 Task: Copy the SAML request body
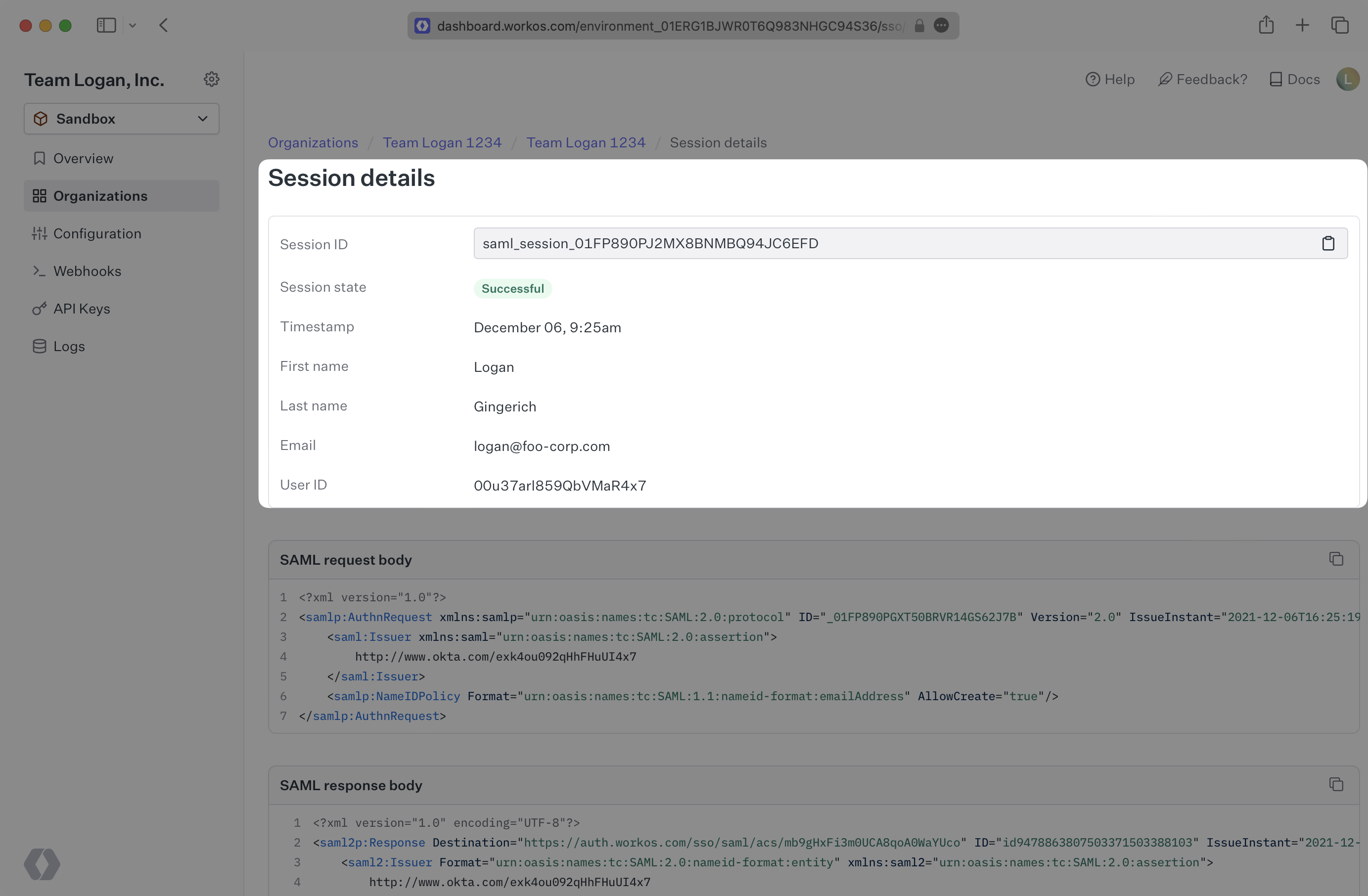(x=1336, y=559)
